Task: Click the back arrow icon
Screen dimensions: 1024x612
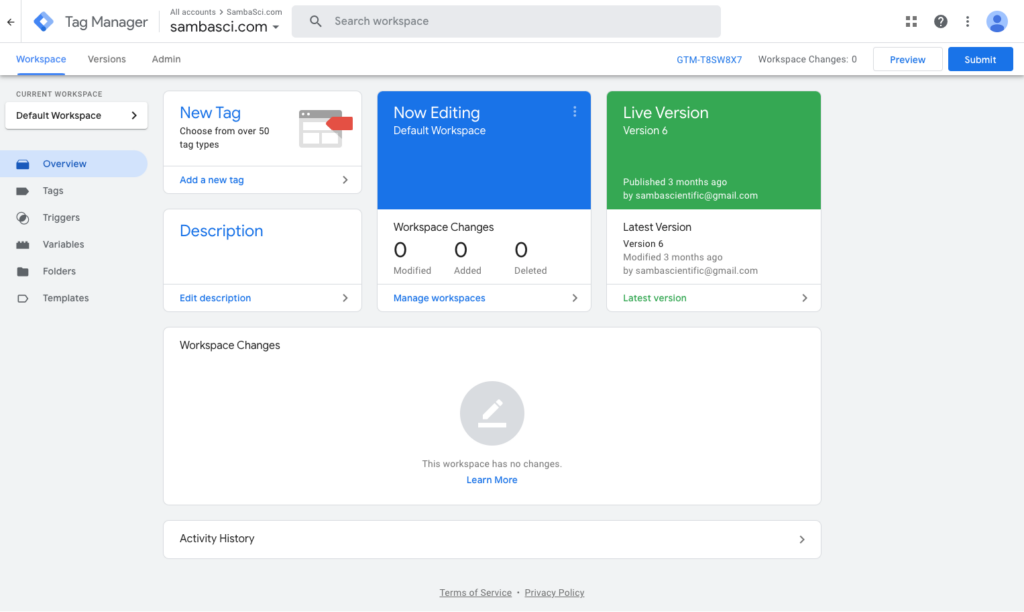Action: tap(10, 22)
